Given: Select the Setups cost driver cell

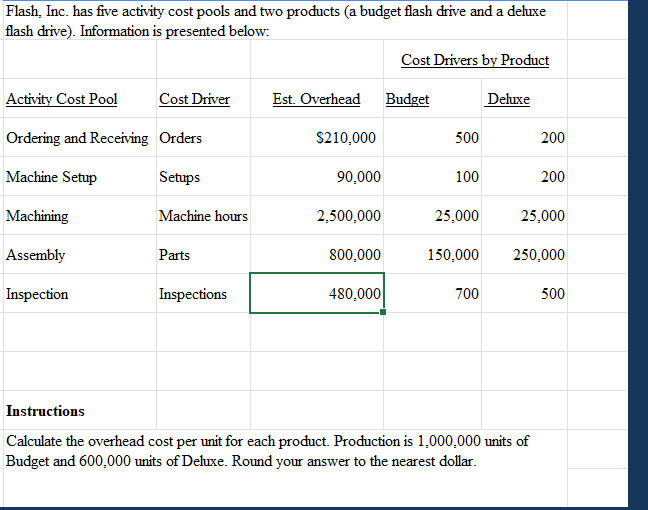Looking at the screenshot, I should pyautogui.click(x=203, y=176).
